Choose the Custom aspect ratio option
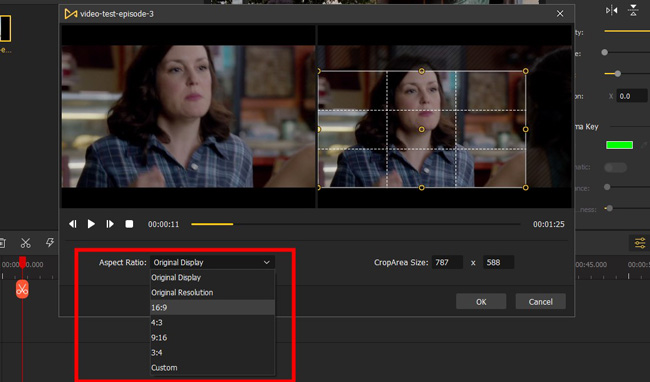This screenshot has width=650, height=382. (212, 367)
